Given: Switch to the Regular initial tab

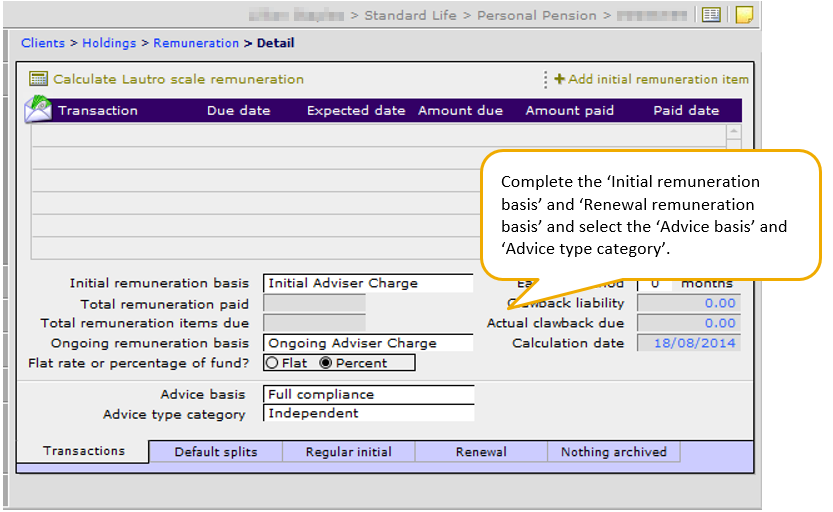Looking at the screenshot, I should [348, 452].
